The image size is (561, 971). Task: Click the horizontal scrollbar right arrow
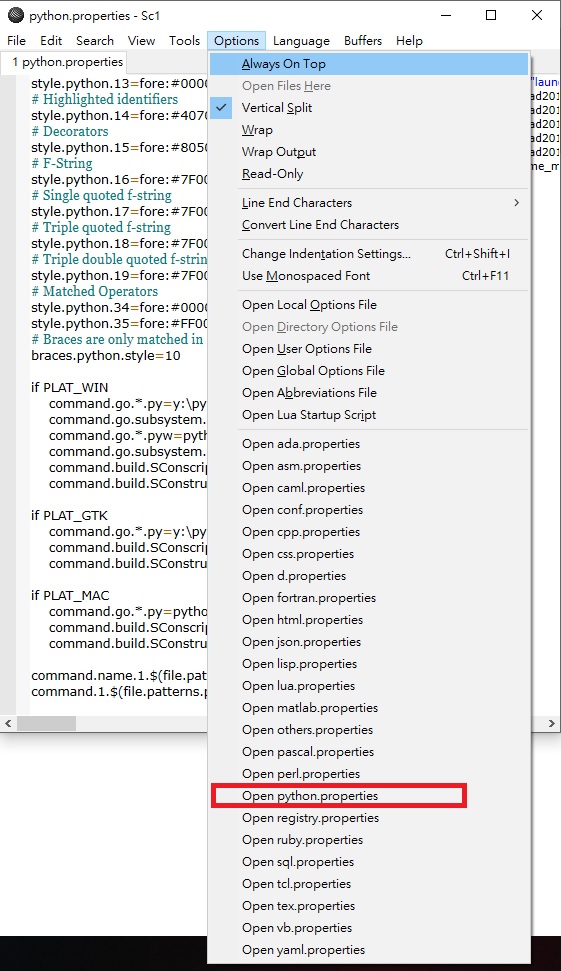click(551, 723)
